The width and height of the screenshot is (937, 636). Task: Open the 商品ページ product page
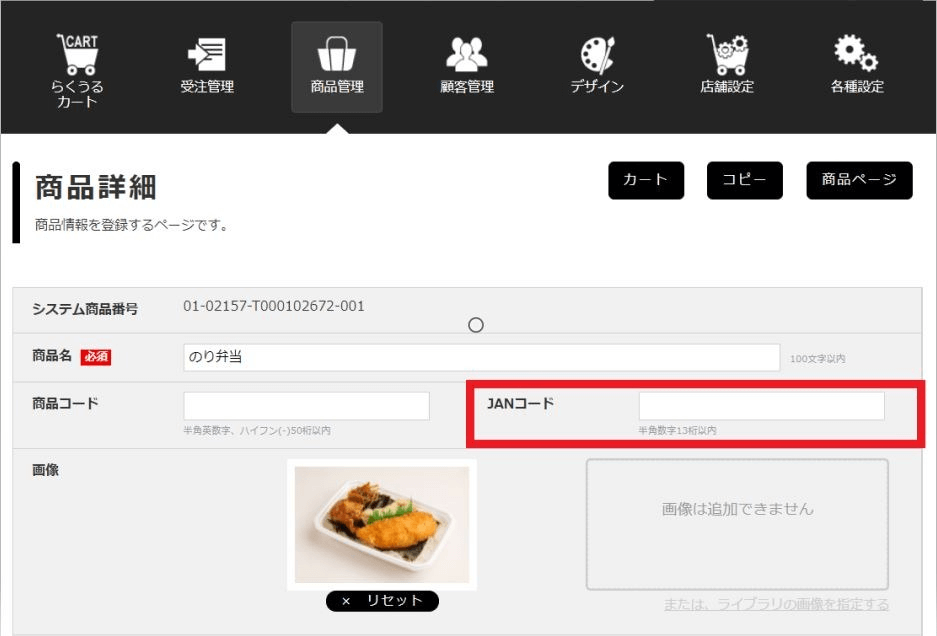click(x=858, y=180)
